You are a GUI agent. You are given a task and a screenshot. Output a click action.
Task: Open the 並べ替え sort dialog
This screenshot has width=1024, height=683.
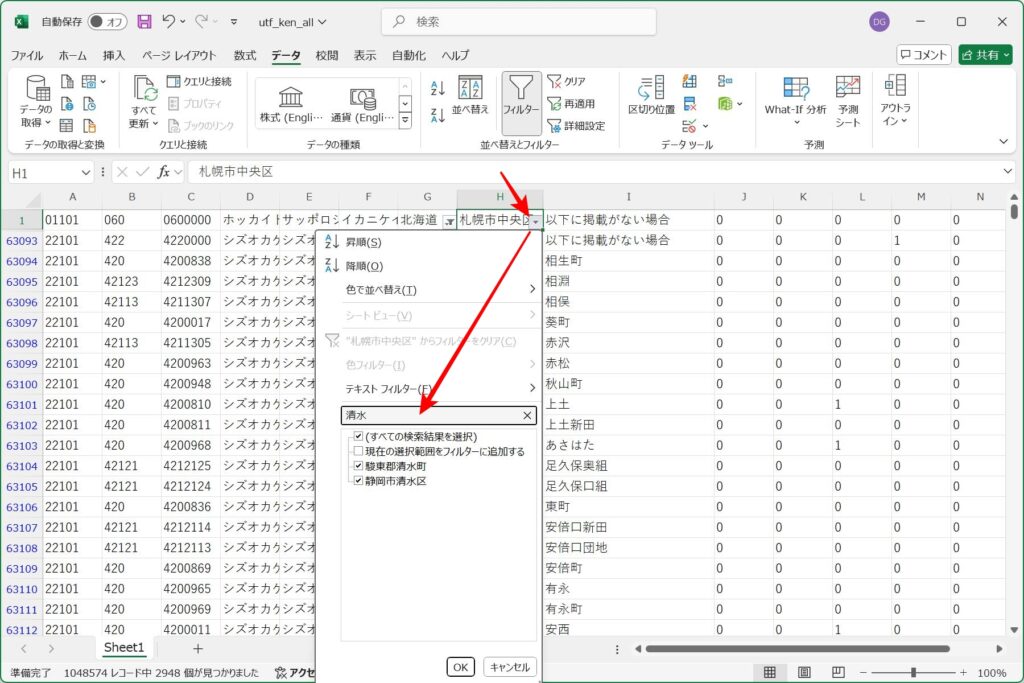coord(470,96)
